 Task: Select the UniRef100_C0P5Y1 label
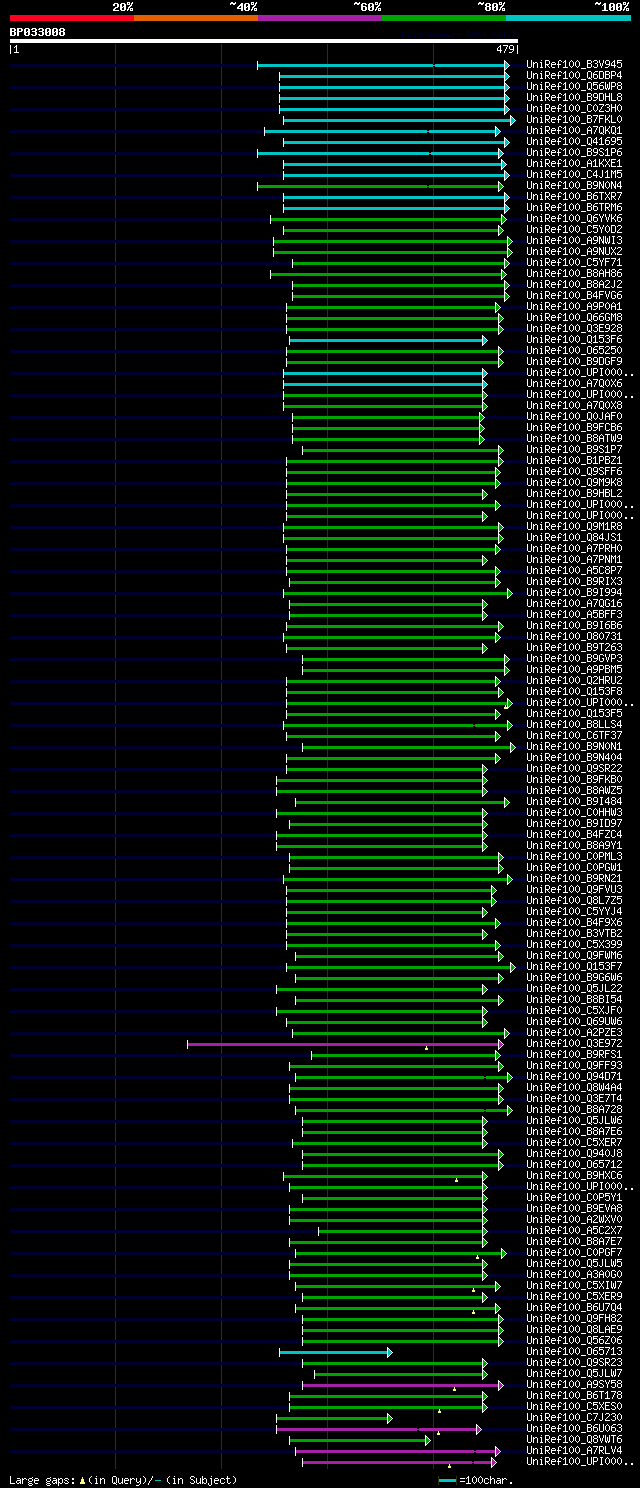point(574,1198)
